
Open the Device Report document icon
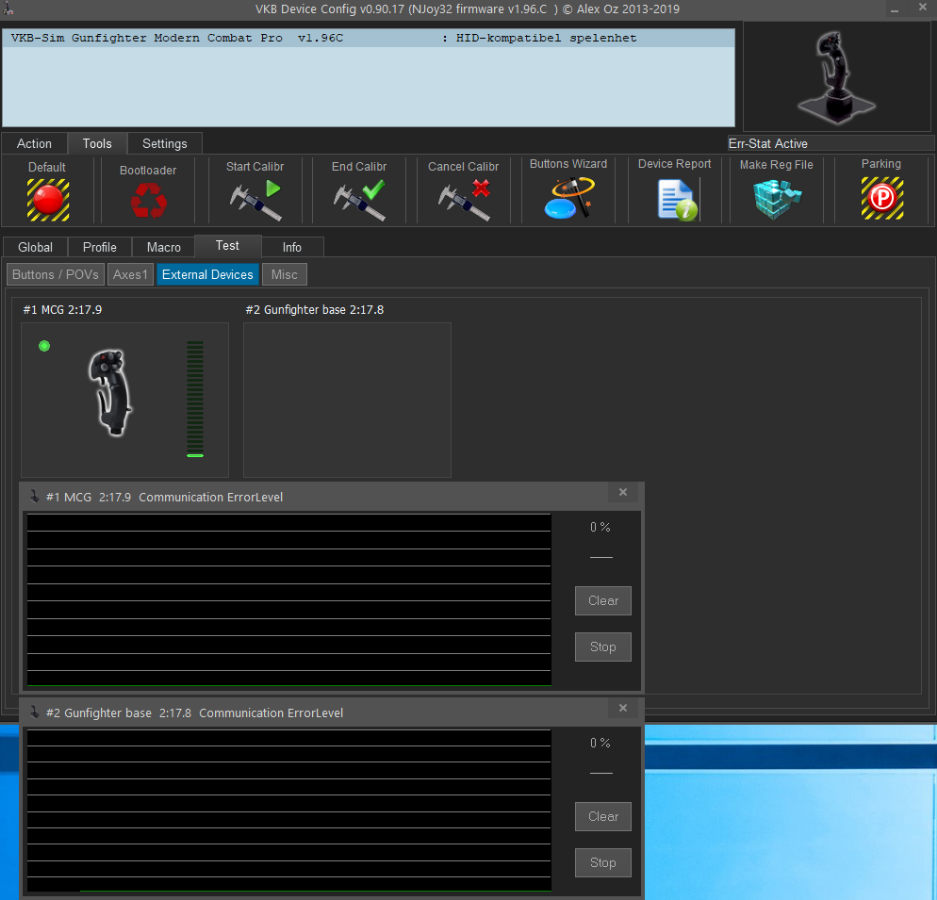coord(677,201)
